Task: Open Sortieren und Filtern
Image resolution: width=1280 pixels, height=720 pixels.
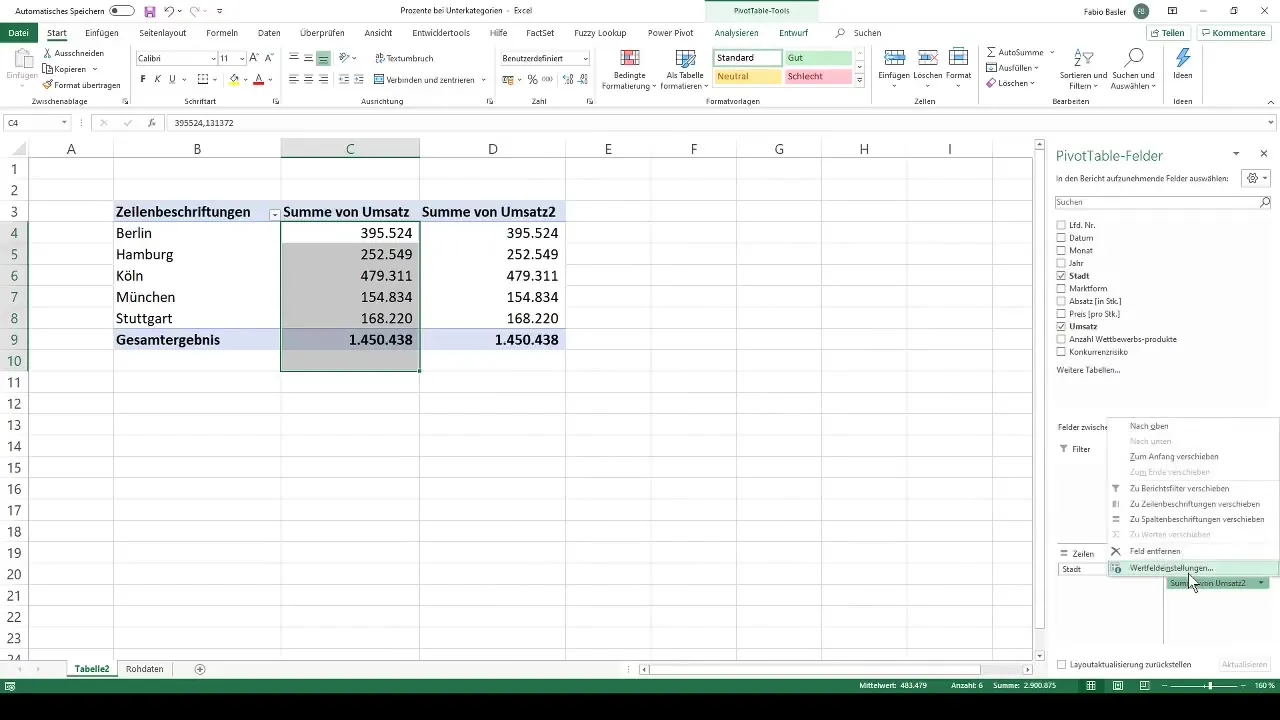Action: point(1085,69)
